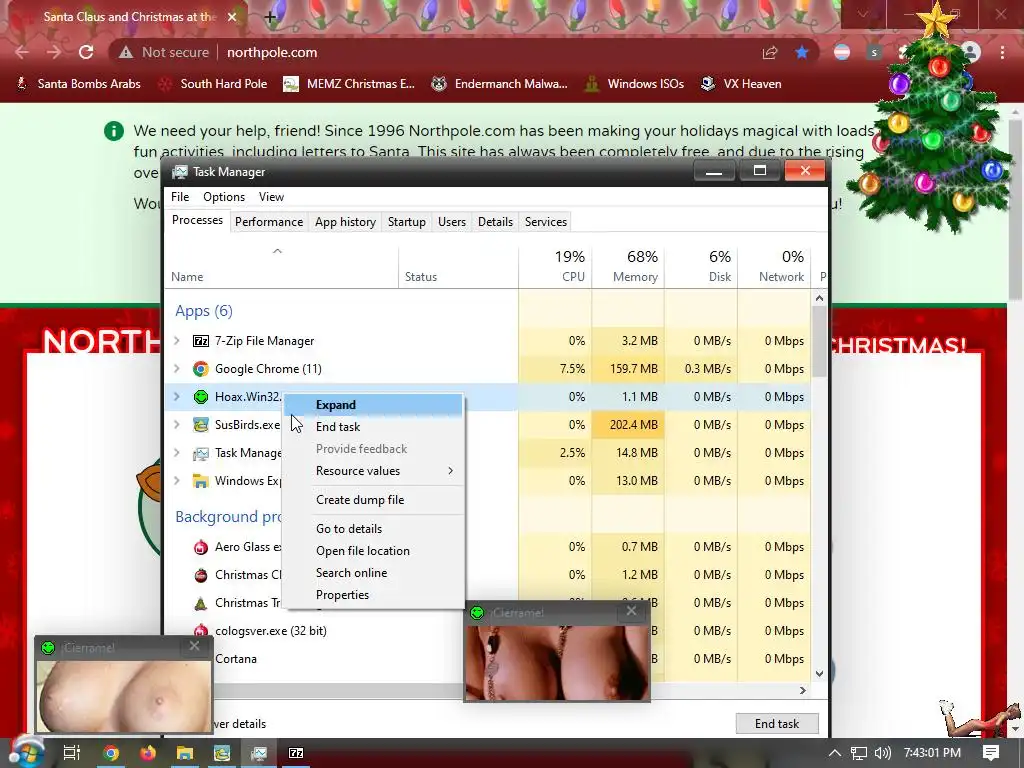The height and width of the screenshot is (768, 1024).
Task: Choose Open file location
Action: (x=374, y=551)
